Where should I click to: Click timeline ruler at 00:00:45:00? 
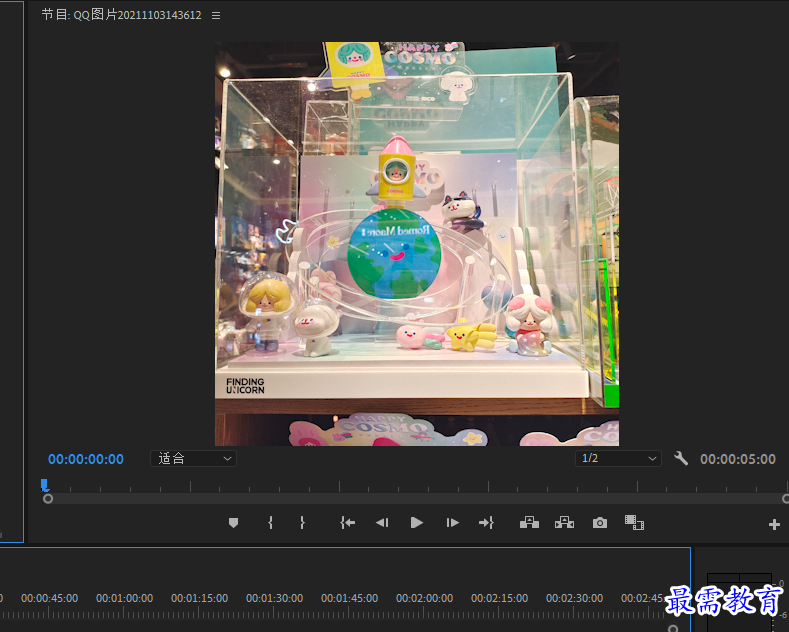pyautogui.click(x=49, y=598)
